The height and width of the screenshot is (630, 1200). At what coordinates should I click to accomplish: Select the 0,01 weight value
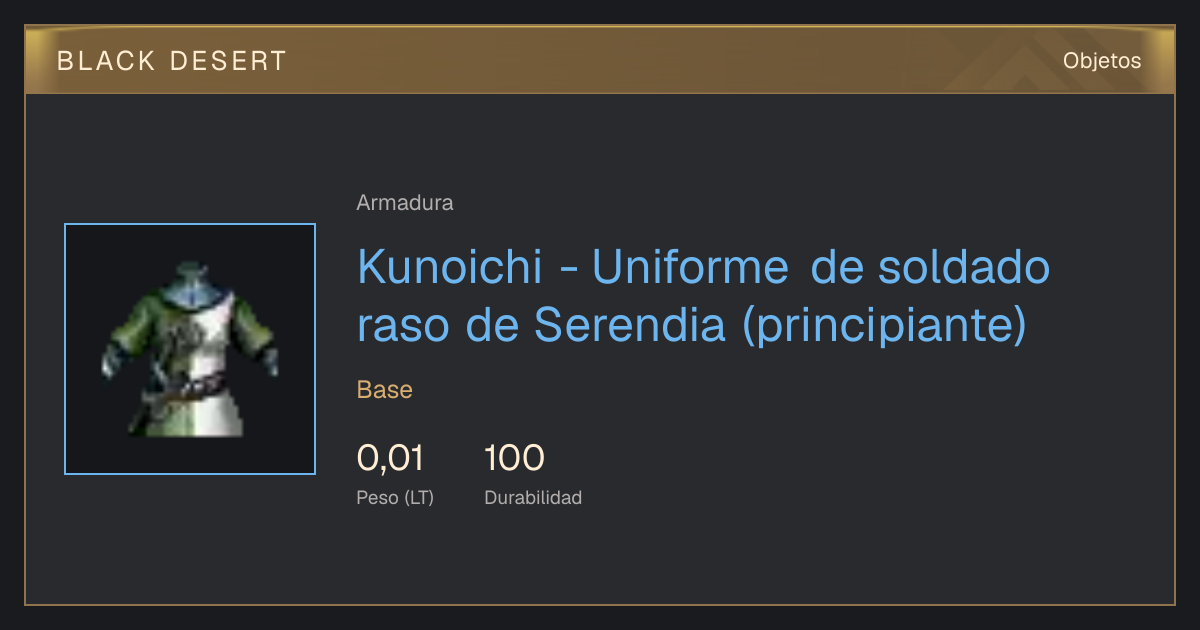coord(390,458)
